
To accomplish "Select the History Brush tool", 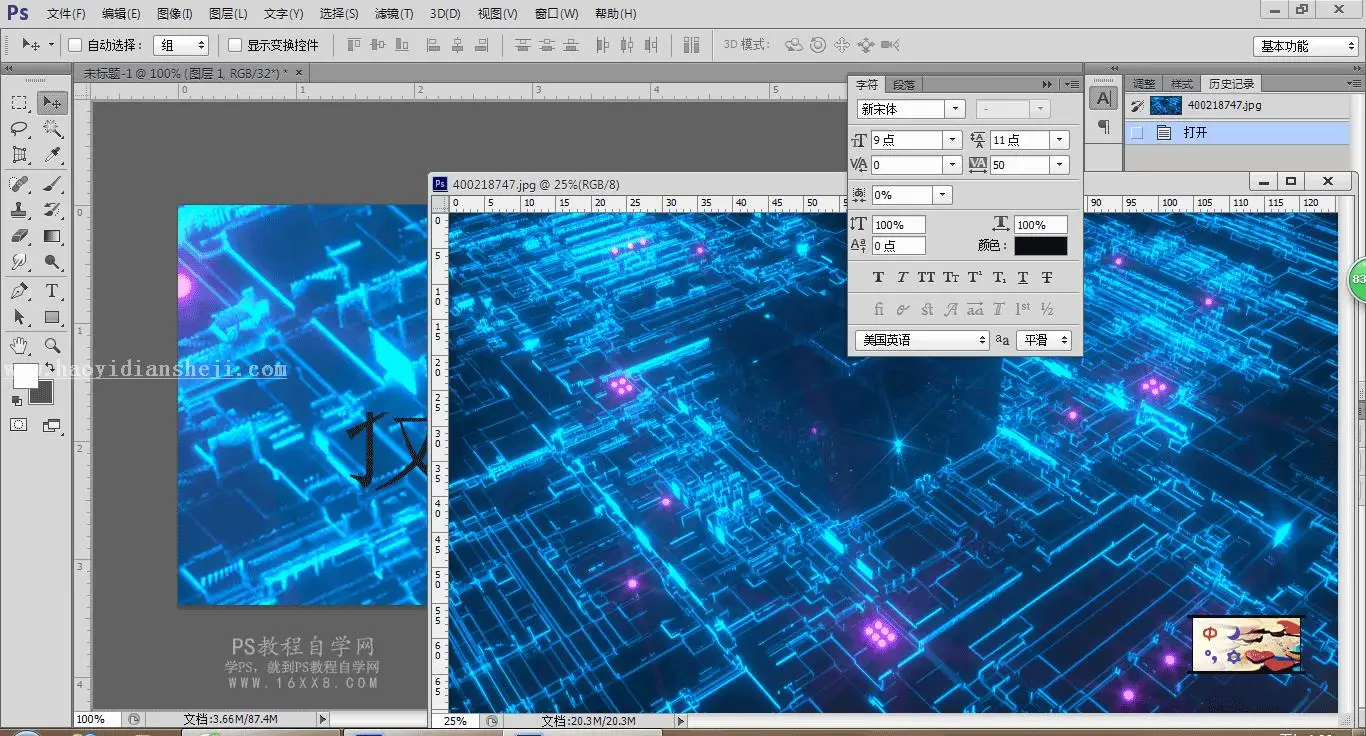I will [x=52, y=210].
